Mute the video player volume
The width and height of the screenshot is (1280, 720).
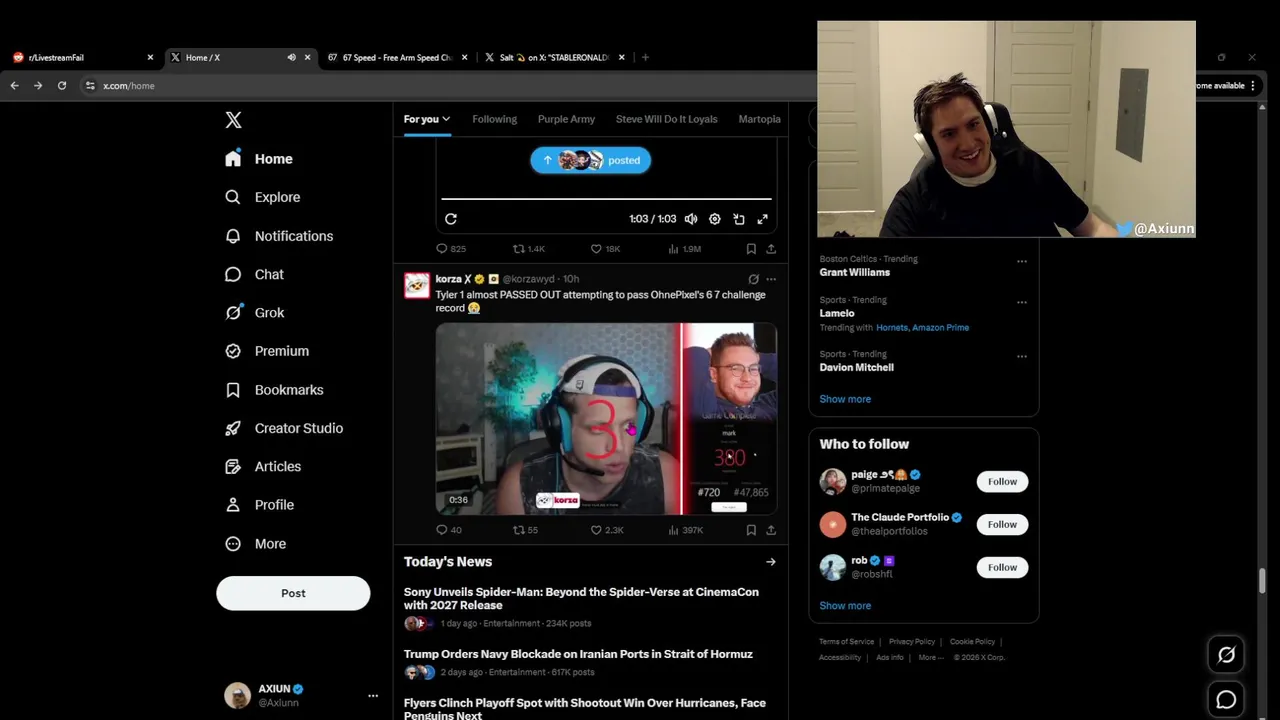(x=691, y=219)
